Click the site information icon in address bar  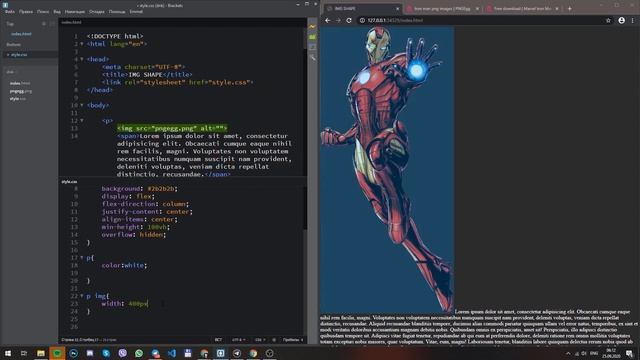tap(362, 20)
